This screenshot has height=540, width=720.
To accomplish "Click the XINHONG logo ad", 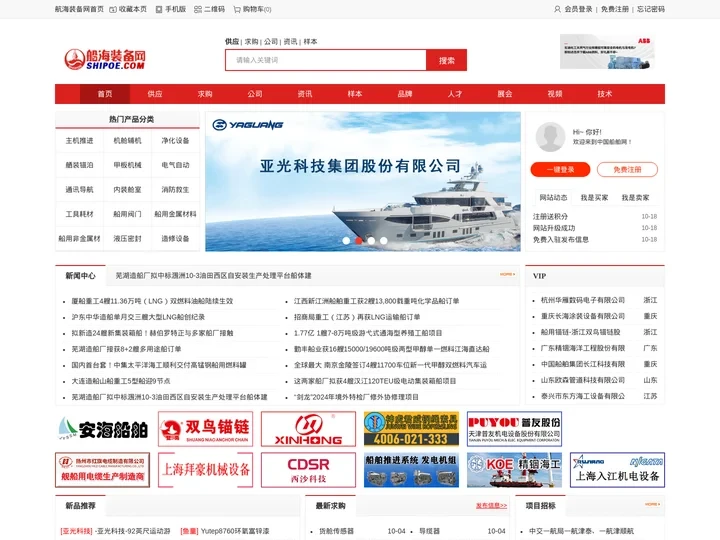I will point(308,429).
